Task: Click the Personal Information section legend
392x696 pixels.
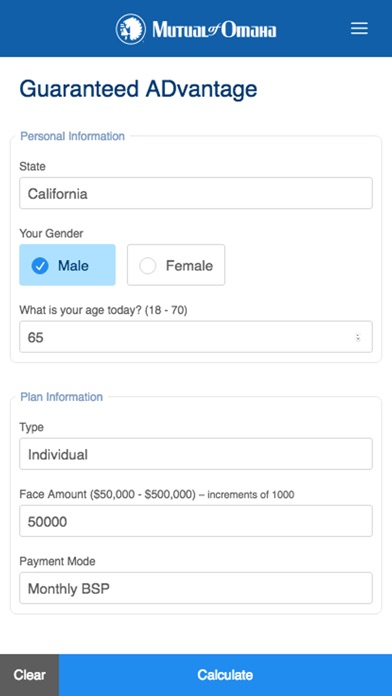Action: pos(72,136)
